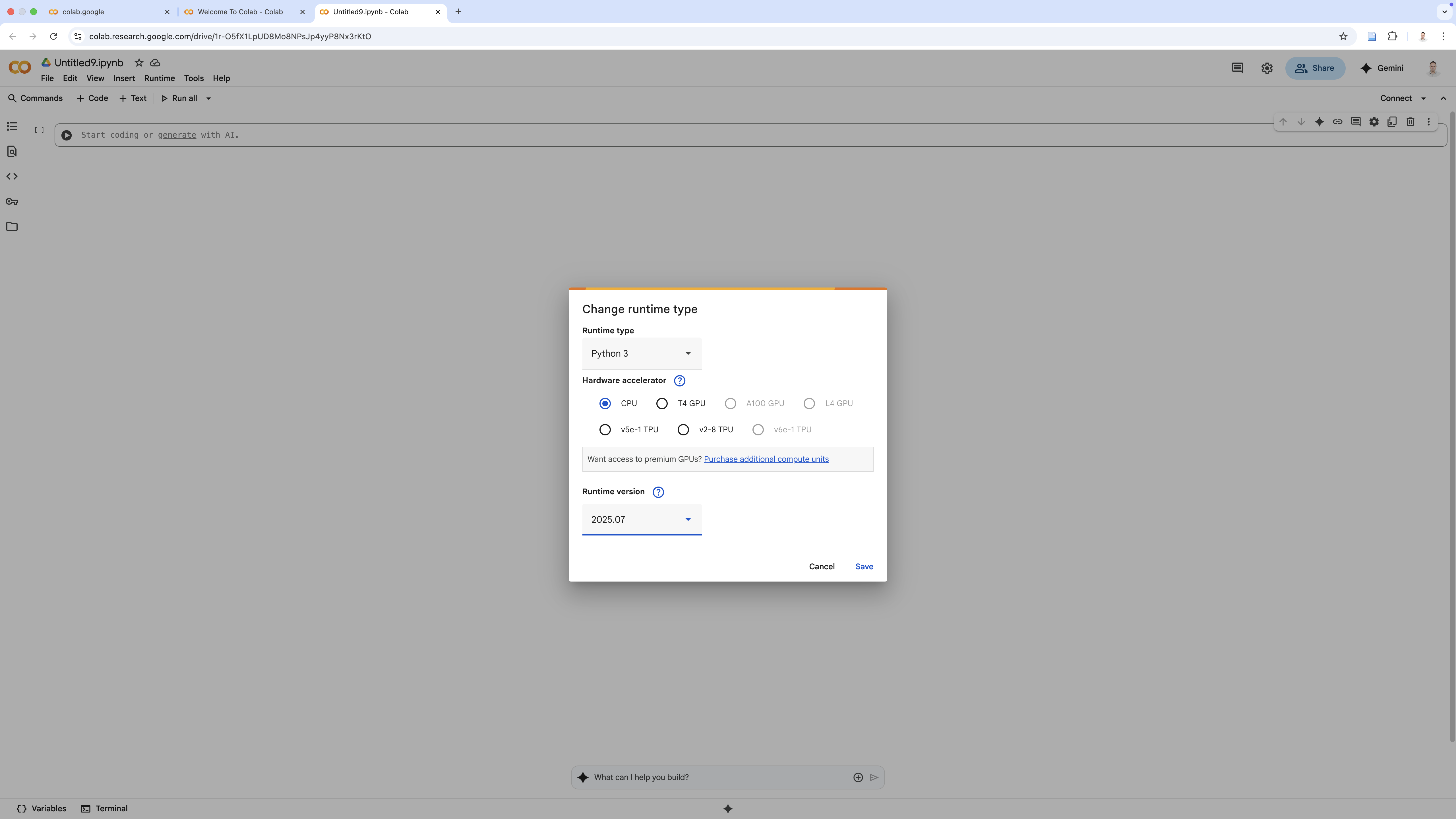Select the v2-8 TPU radio button

683,430
